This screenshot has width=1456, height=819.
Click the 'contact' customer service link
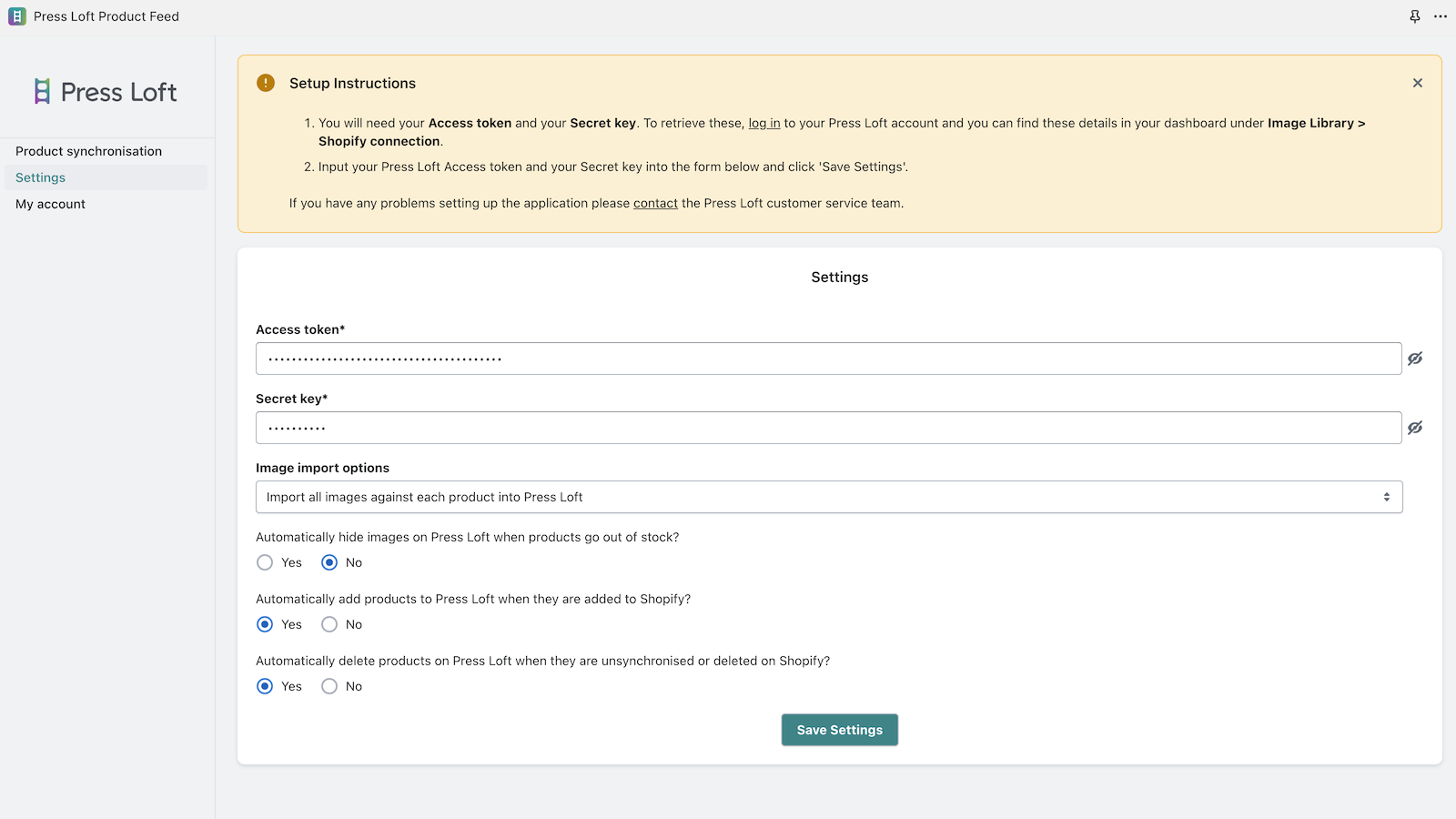pyautogui.click(x=655, y=203)
